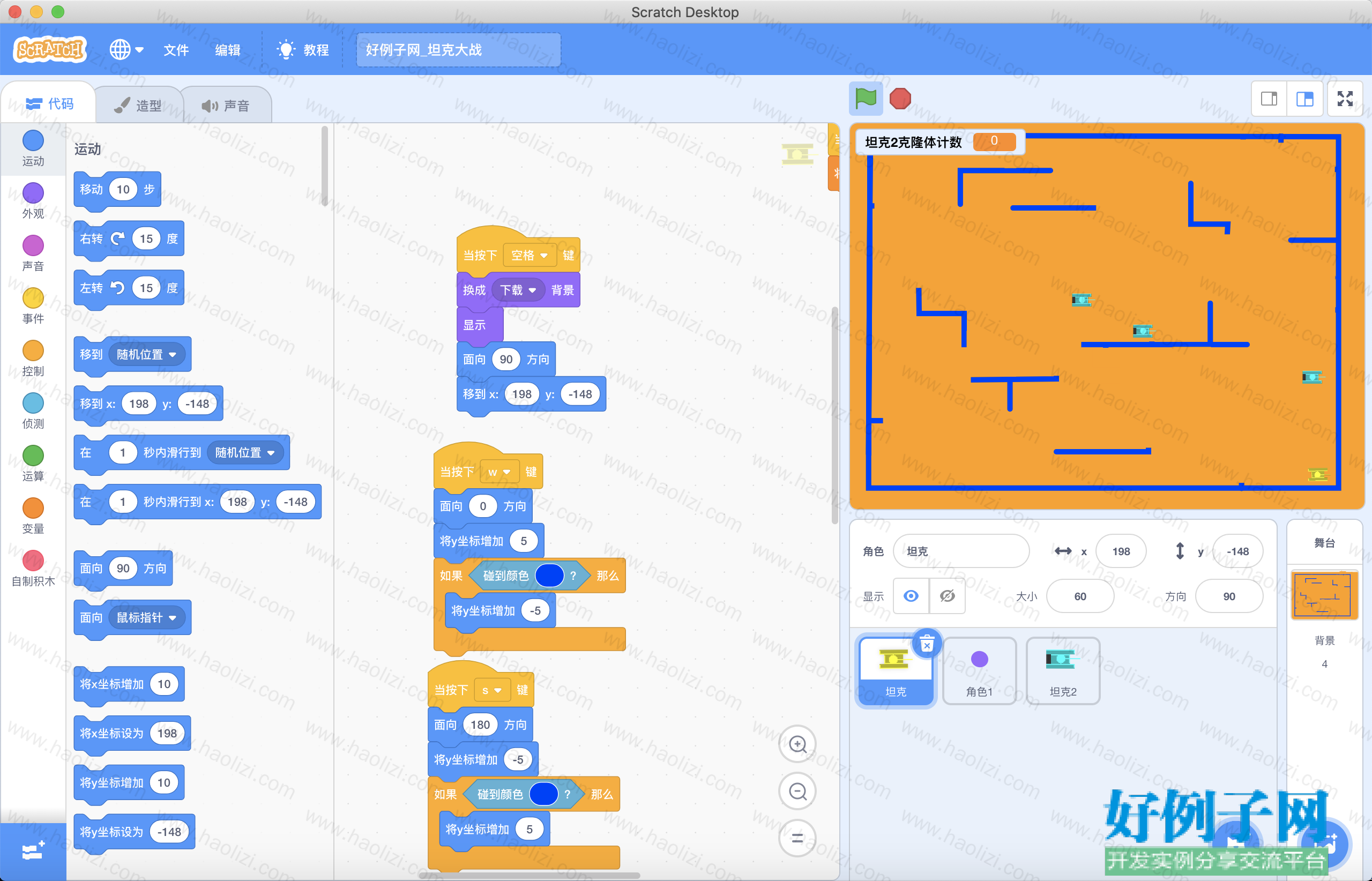Open the 文件 menu
Viewport: 1372px width, 881px height.
point(176,50)
